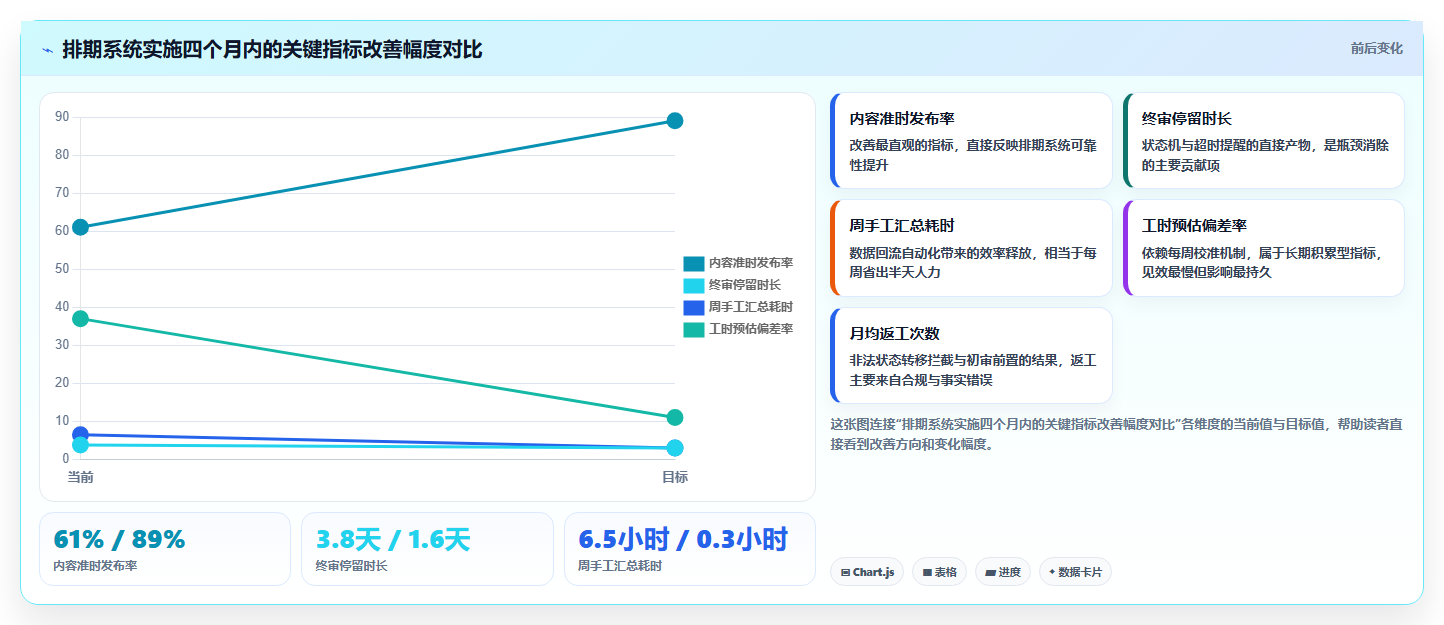Click the 90 y-axis tick label
Viewport: 1444px width, 625px height.
[62, 117]
